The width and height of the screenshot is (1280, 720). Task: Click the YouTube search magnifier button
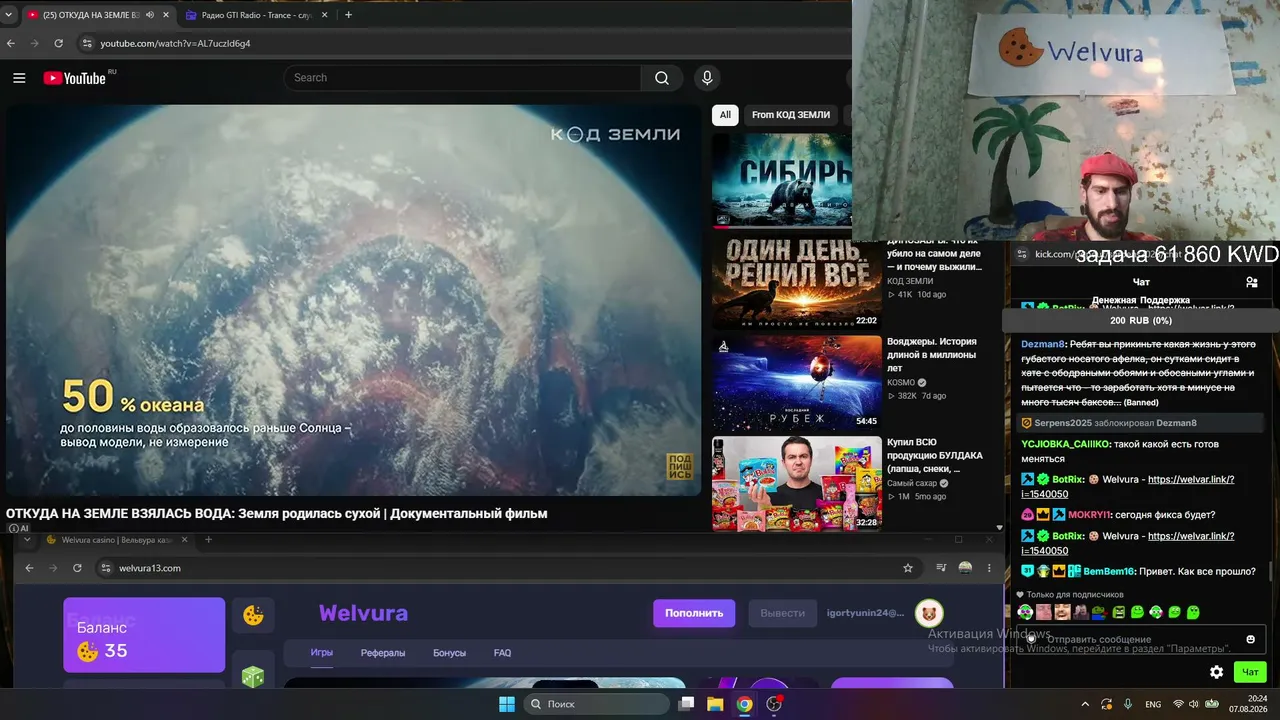[662, 78]
